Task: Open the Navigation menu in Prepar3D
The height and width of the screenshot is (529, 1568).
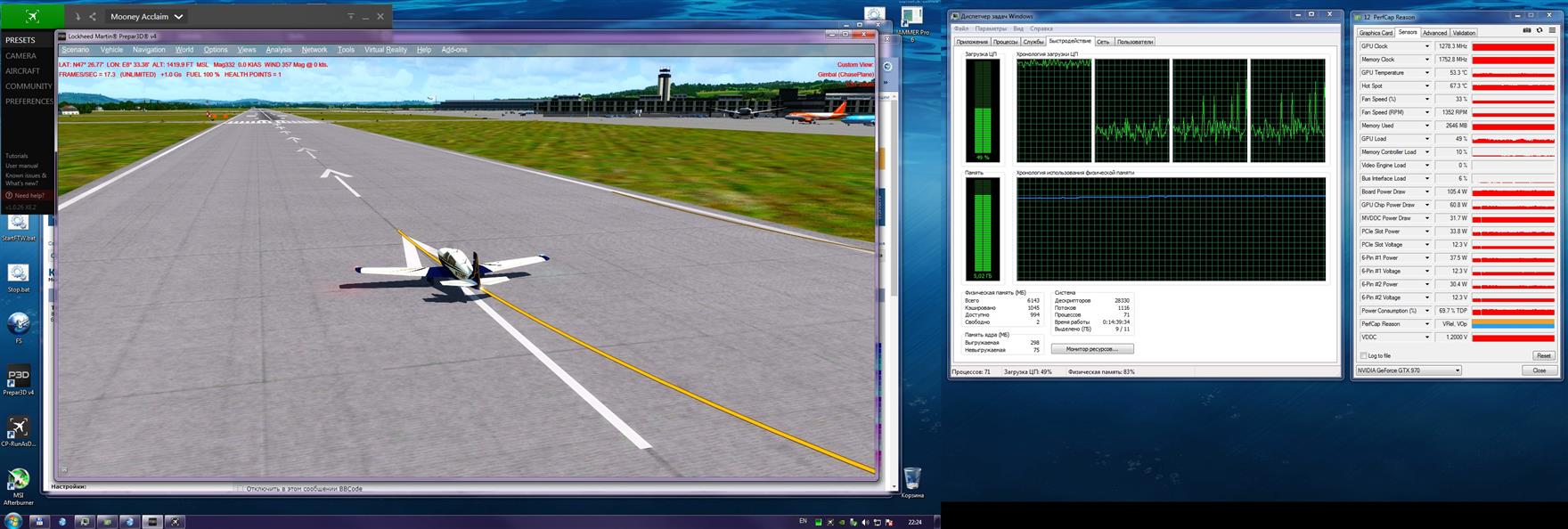Action: (149, 50)
